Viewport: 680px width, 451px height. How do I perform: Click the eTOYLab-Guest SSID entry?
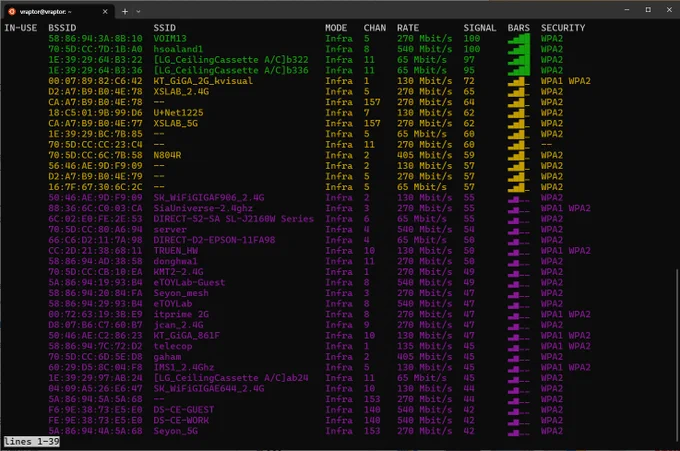point(189,283)
